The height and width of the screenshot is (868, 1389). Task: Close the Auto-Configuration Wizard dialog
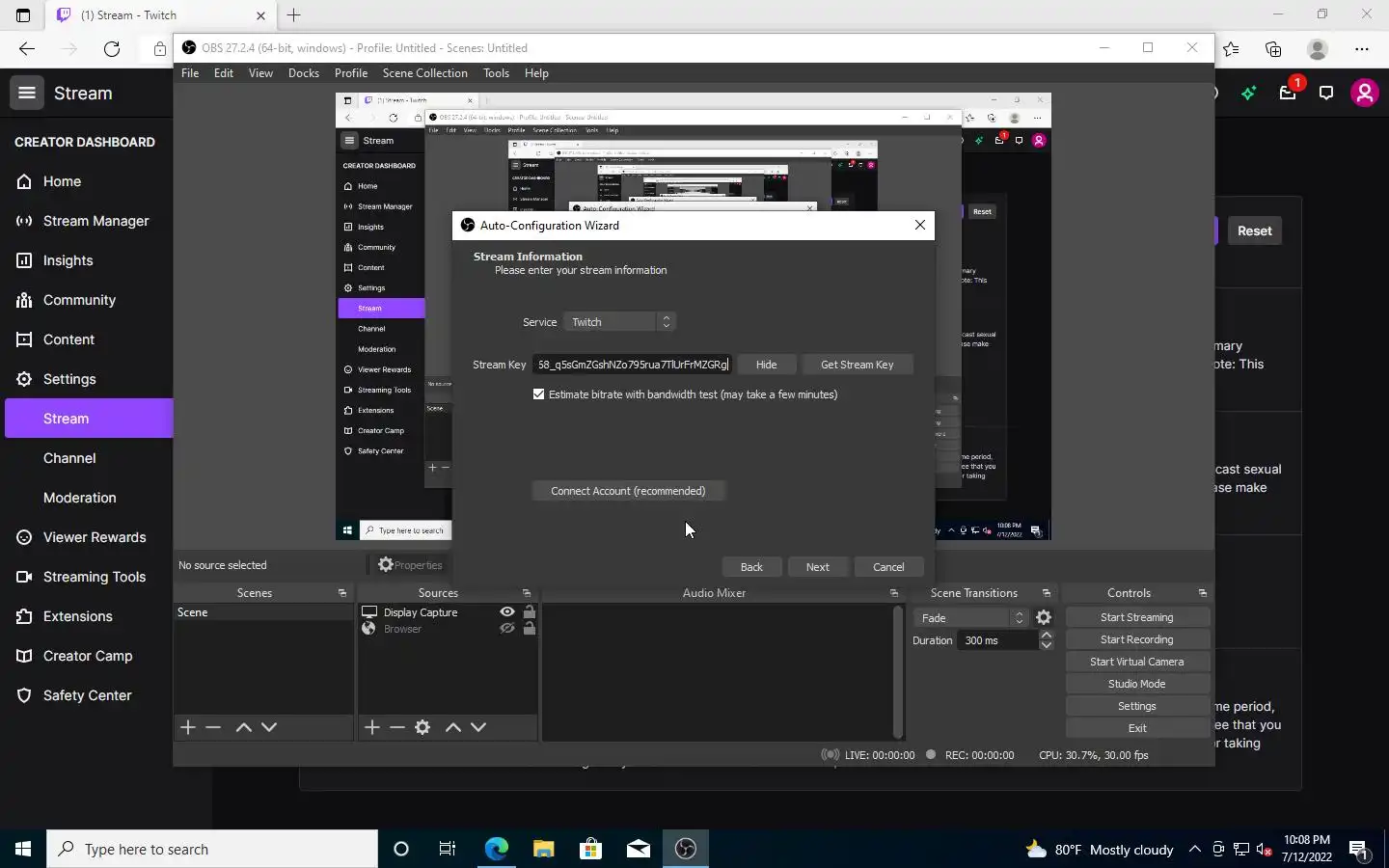click(x=920, y=225)
